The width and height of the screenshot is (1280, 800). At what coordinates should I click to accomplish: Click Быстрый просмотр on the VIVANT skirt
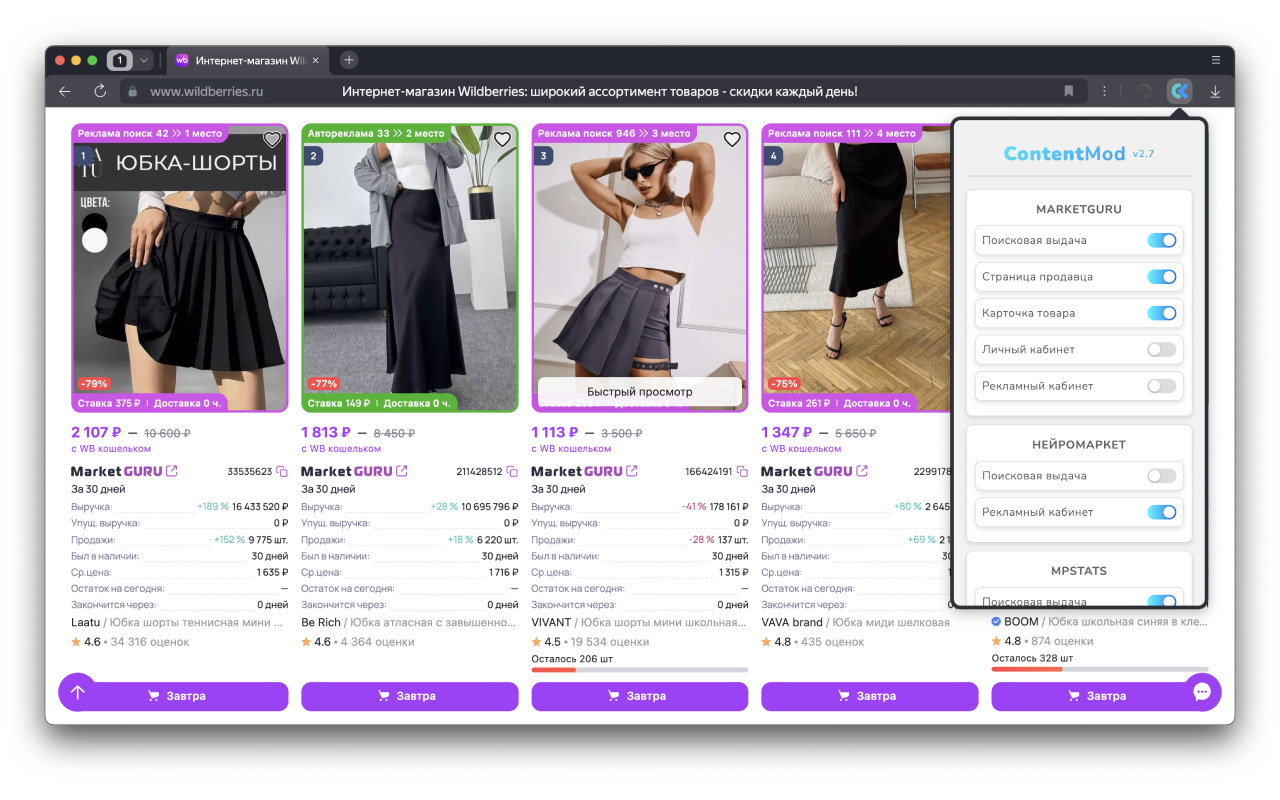coord(640,392)
